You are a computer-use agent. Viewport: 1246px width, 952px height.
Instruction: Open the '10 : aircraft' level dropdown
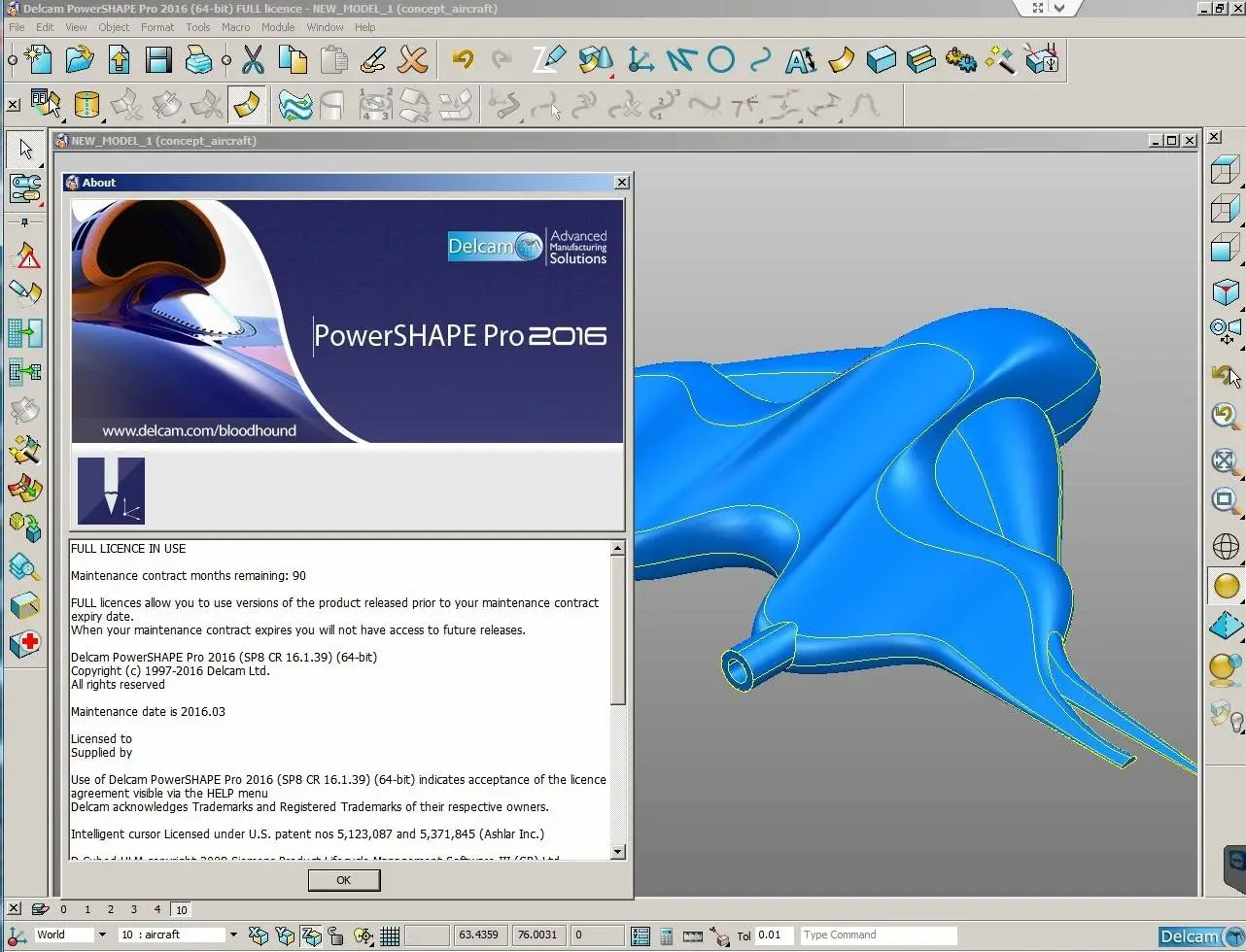[x=232, y=935]
